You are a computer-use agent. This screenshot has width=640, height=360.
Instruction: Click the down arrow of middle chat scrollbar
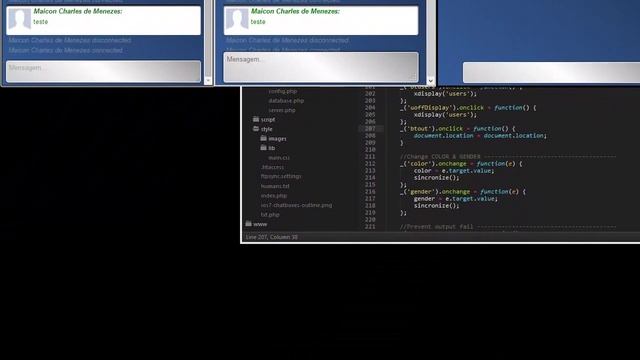[x=430, y=81]
